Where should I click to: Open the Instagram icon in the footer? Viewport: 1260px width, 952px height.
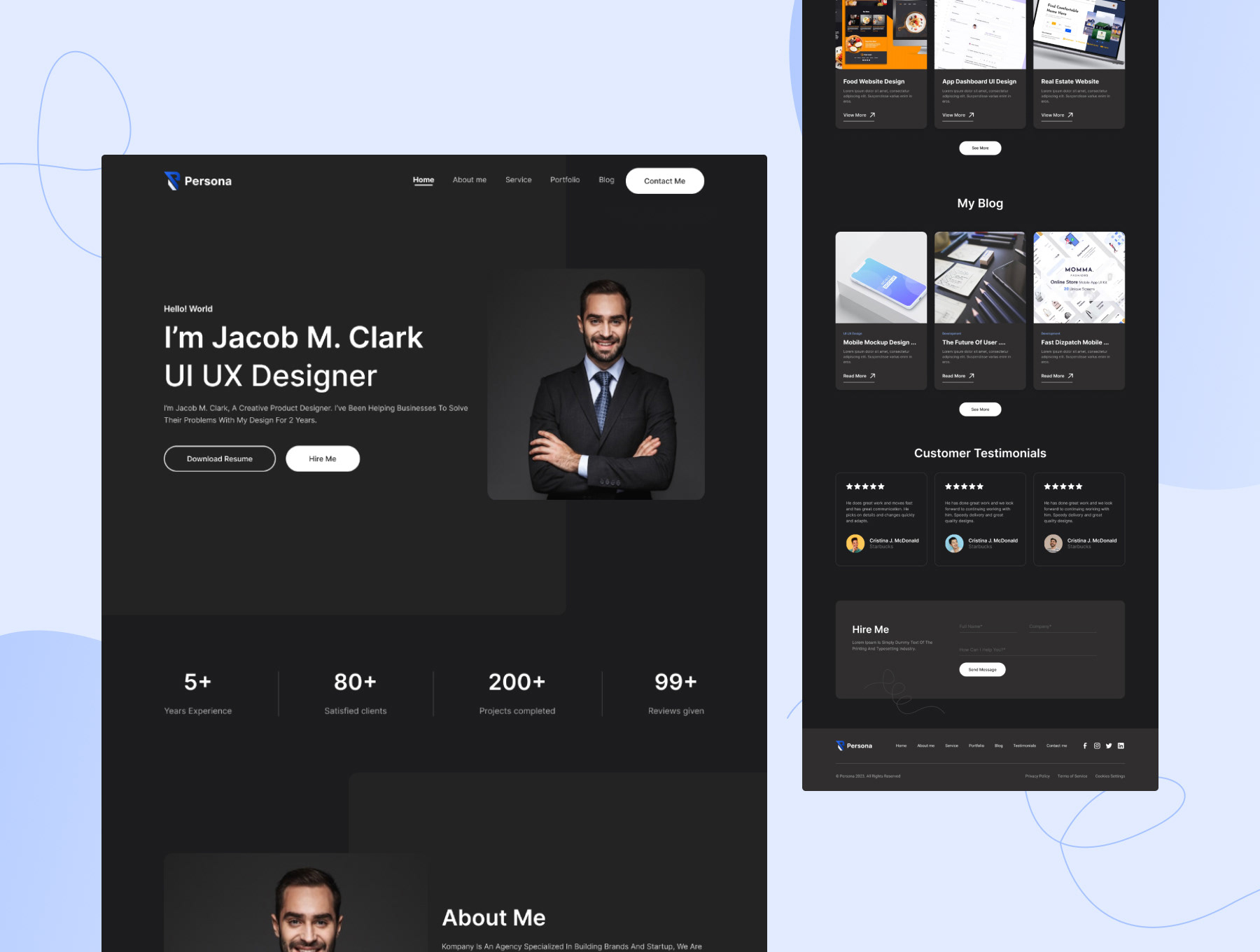1097,745
